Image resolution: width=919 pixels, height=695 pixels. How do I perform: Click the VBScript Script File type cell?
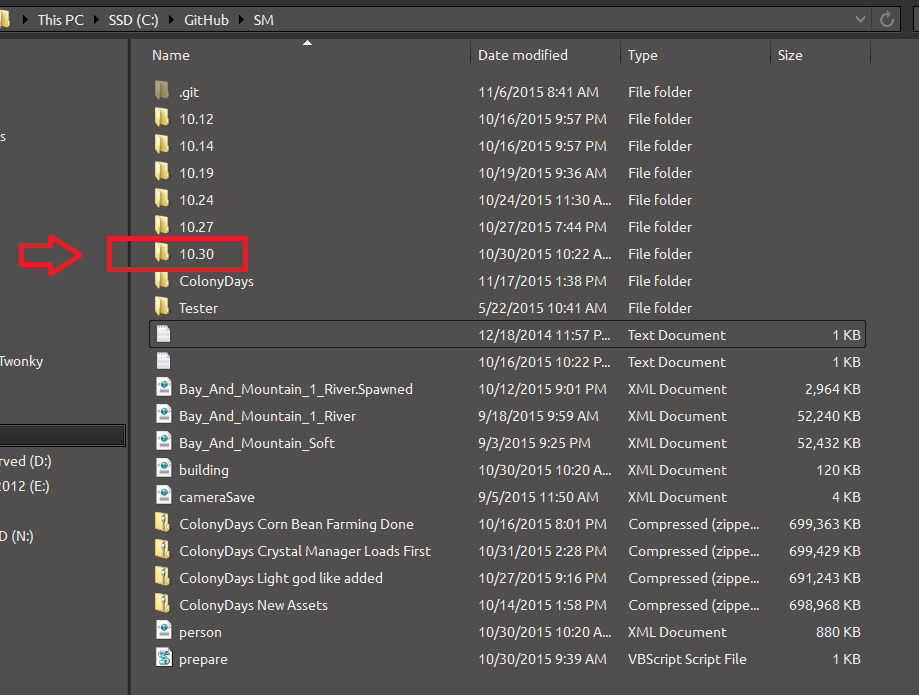click(687, 659)
